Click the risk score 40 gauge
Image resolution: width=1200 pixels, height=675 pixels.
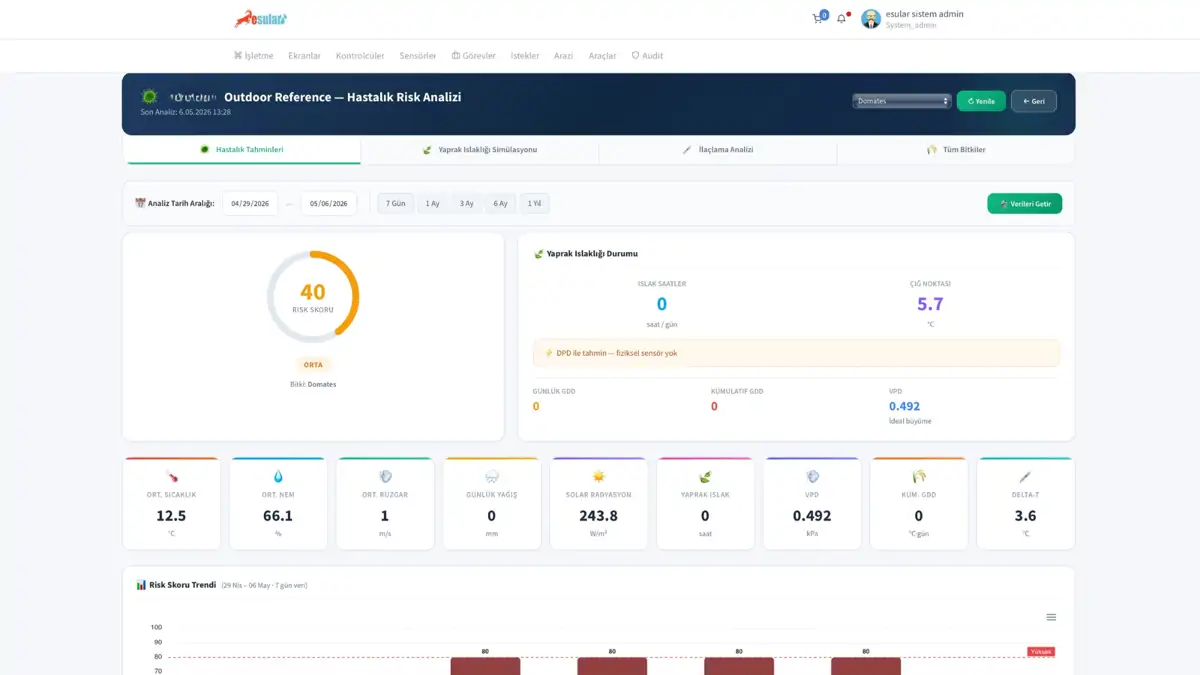(313, 297)
